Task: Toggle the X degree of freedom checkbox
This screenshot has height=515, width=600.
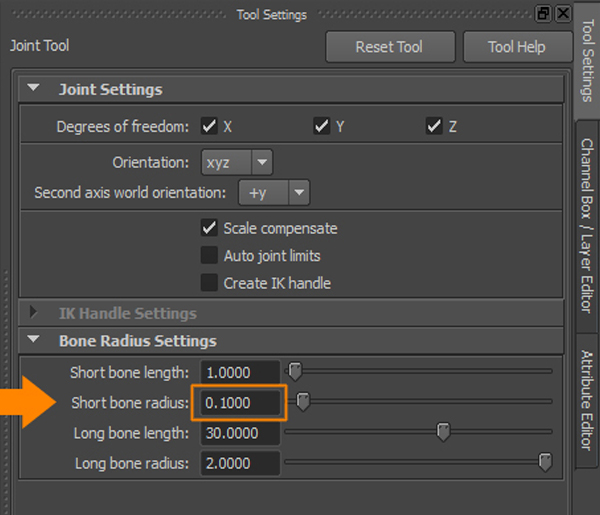Action: click(x=209, y=126)
